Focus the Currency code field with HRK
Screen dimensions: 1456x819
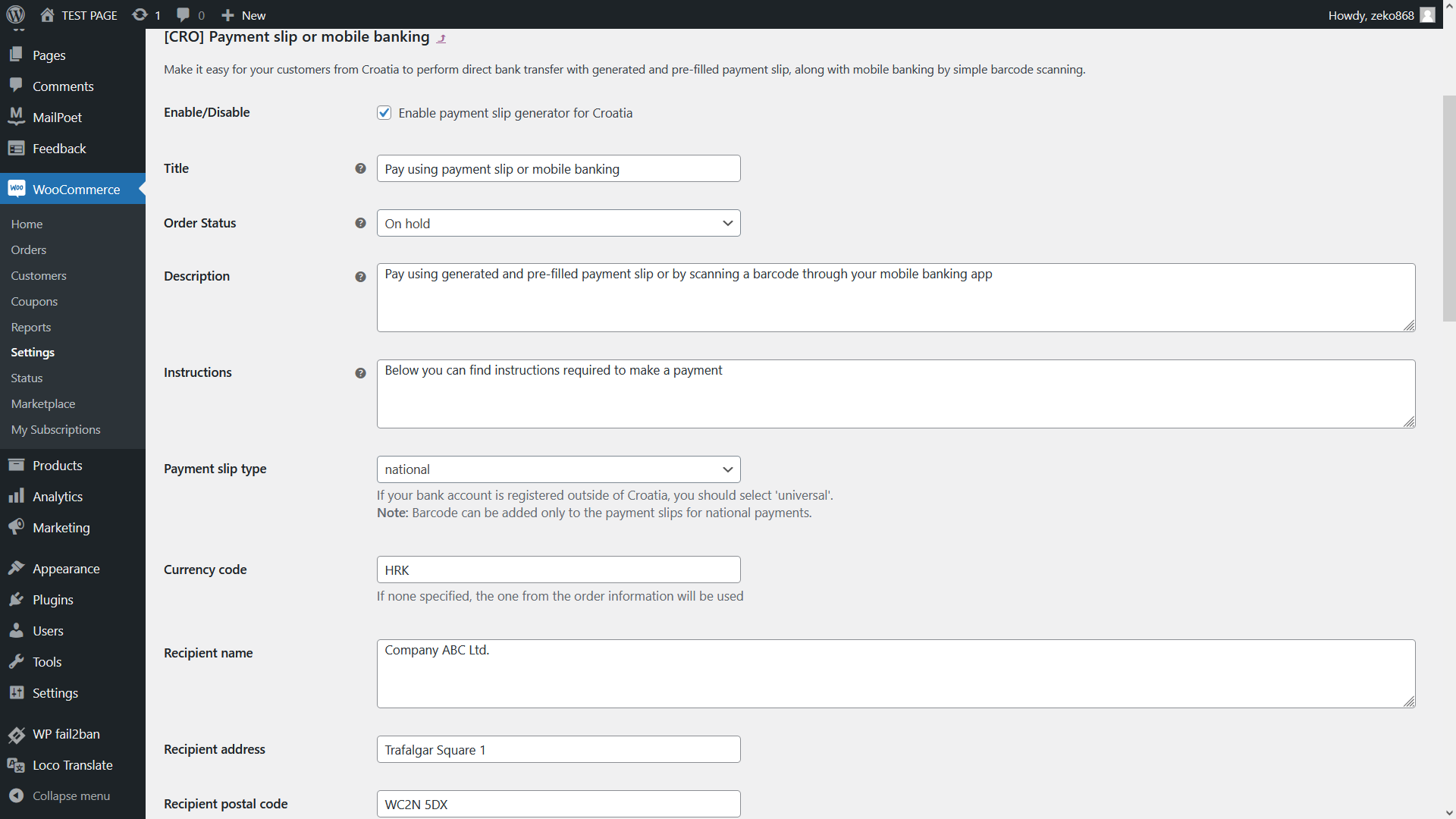(x=558, y=570)
